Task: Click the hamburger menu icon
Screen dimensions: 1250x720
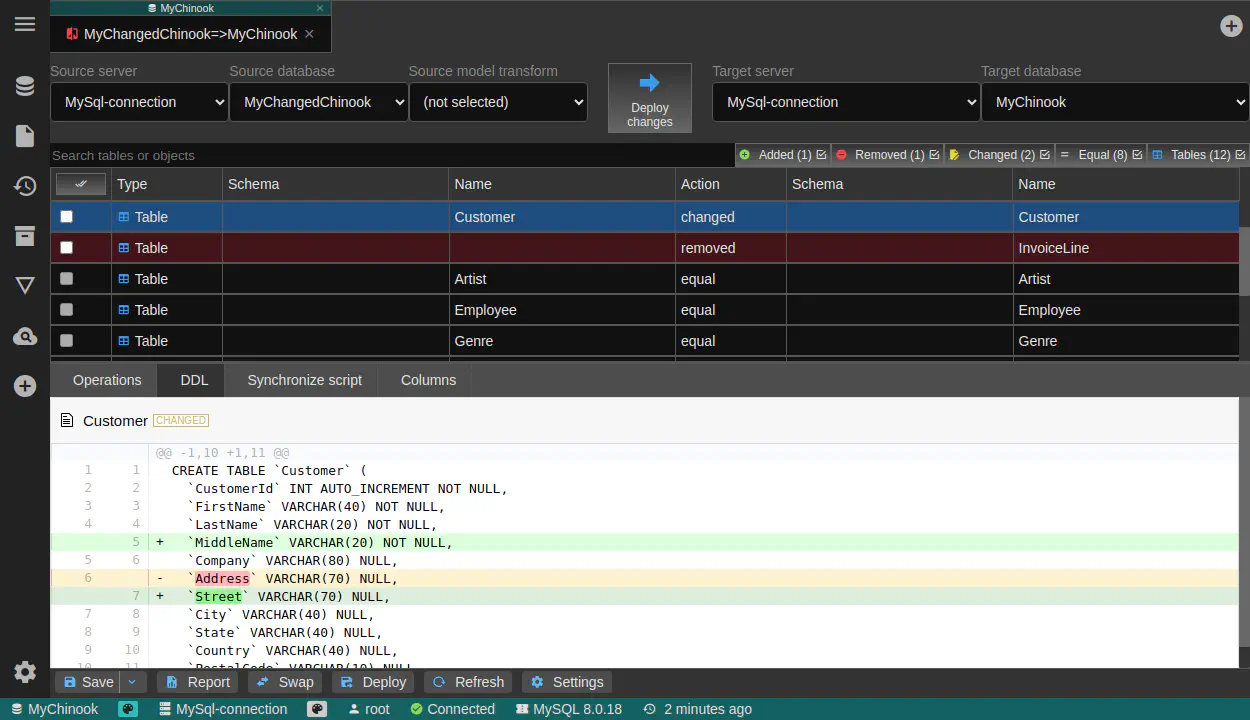Action: (x=25, y=25)
